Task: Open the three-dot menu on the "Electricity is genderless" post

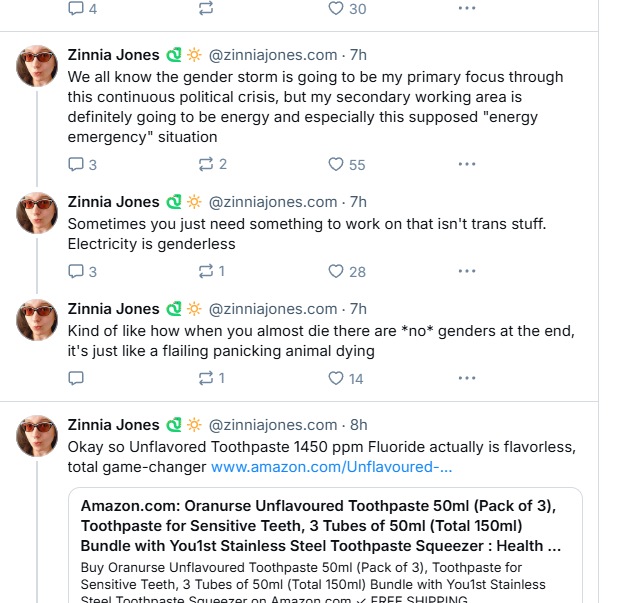Action: point(467,271)
